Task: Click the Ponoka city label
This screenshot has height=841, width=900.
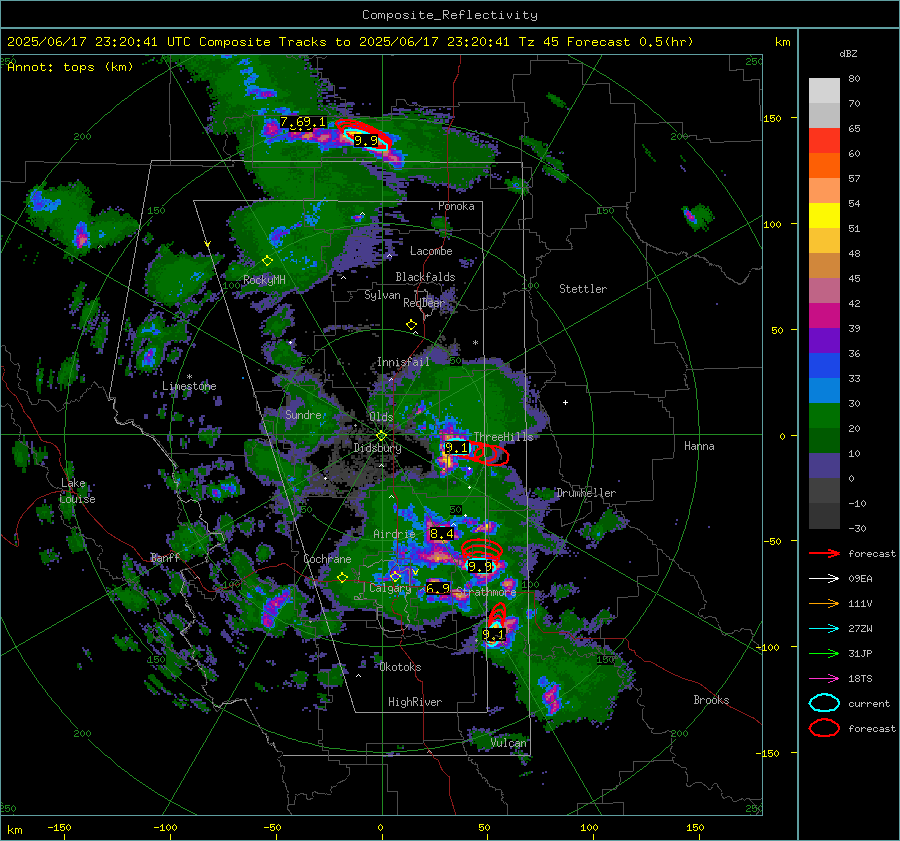Action: pyautogui.click(x=456, y=206)
